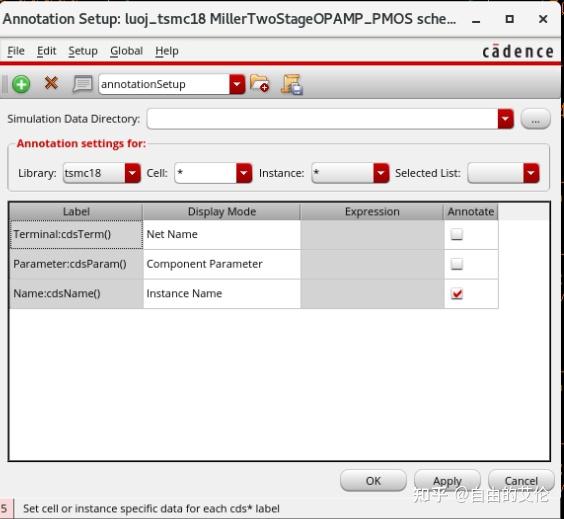Click the Simulation Data Directory field
This screenshot has width=564, height=519.
click(x=322, y=119)
